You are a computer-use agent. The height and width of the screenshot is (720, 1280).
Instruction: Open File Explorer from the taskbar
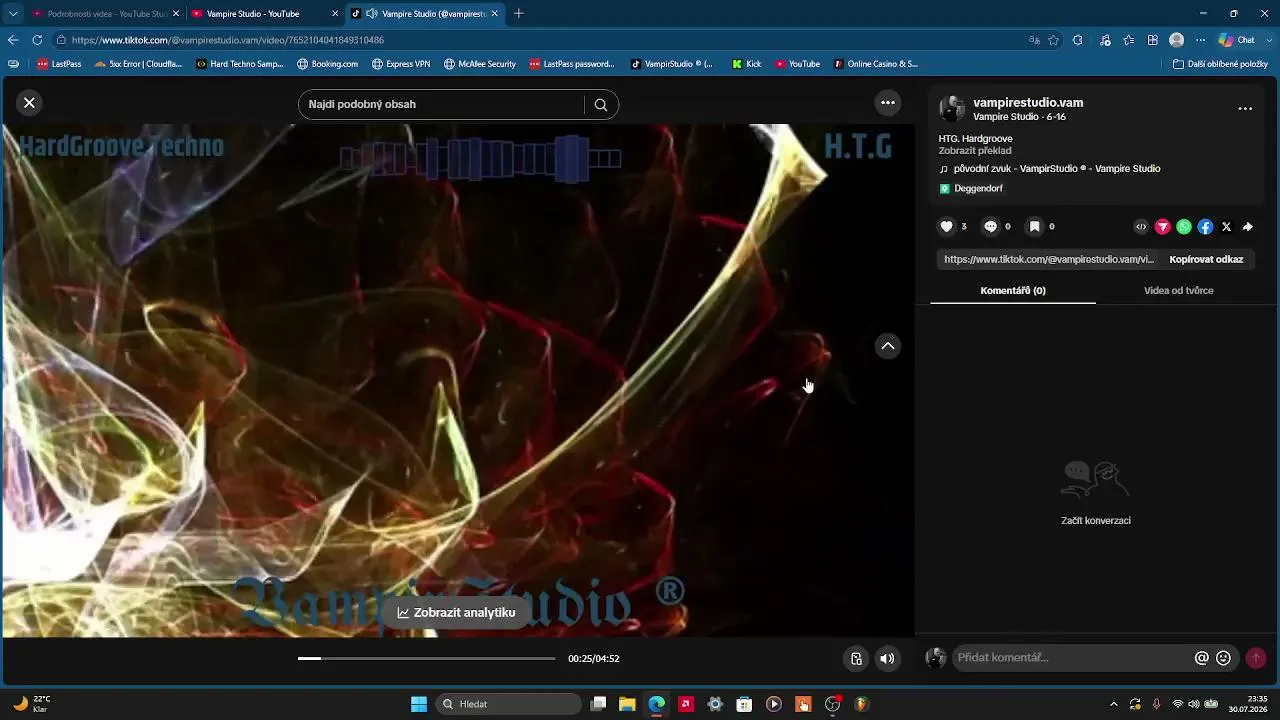coord(627,704)
